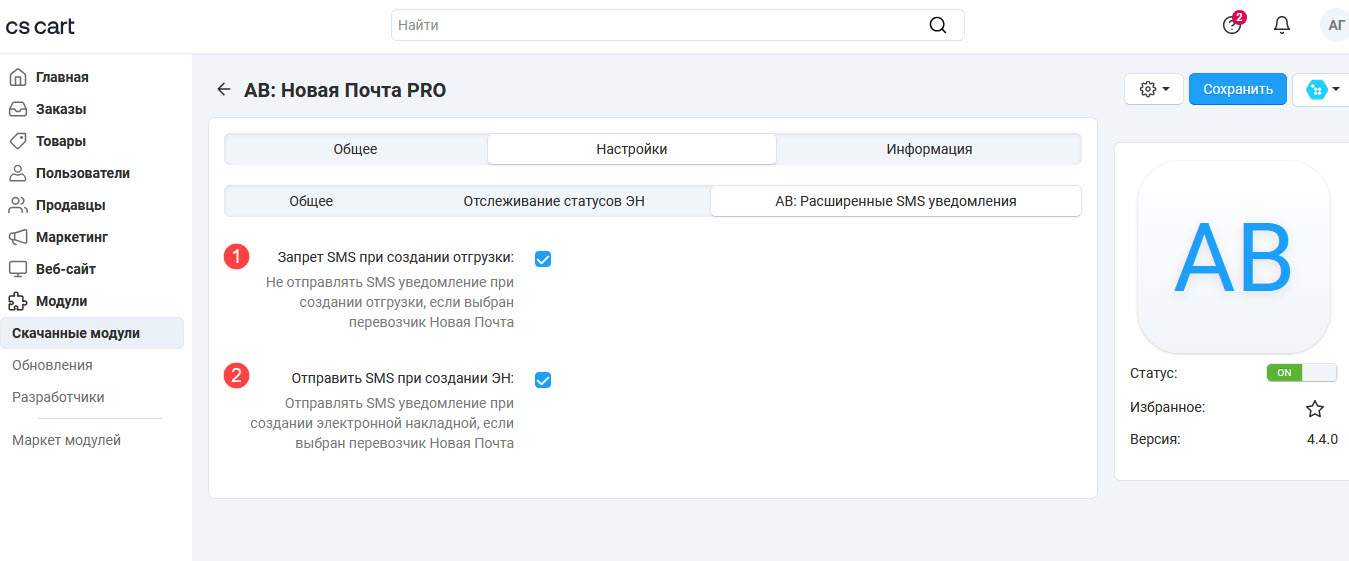Image resolution: width=1349 pixels, height=561 pixels.
Task: Open the Обновления submenu link
Action: click(52, 365)
